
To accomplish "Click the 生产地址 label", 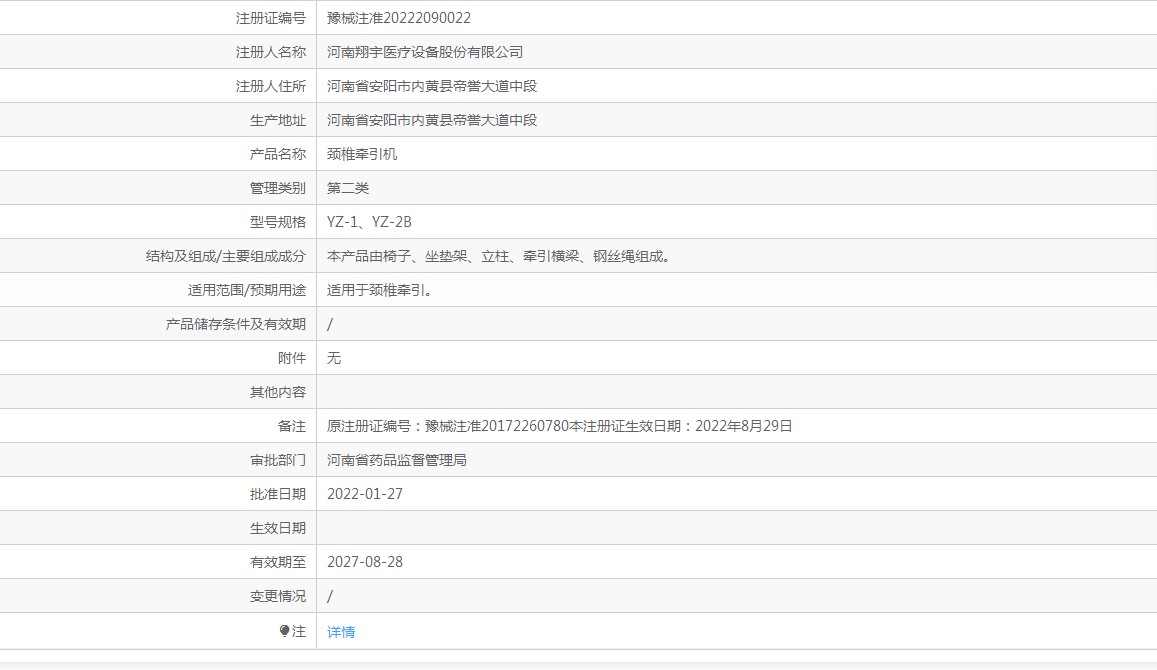I will (277, 120).
